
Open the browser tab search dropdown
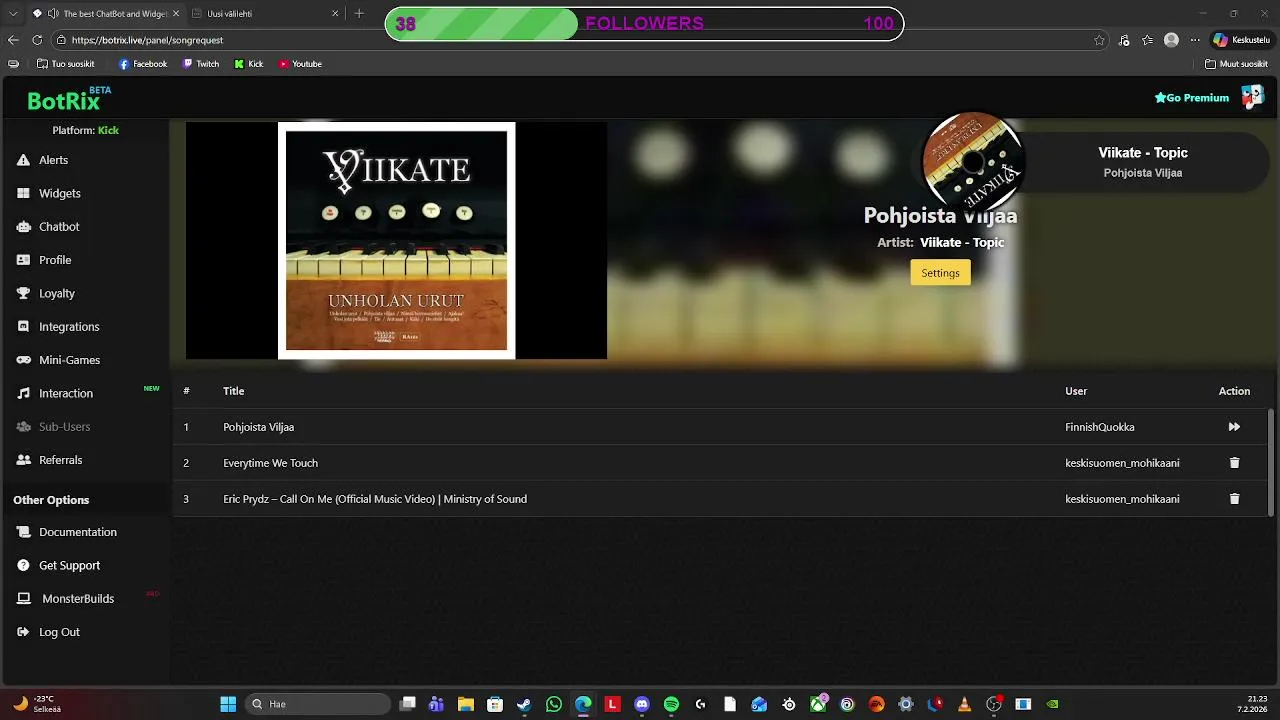pos(13,14)
